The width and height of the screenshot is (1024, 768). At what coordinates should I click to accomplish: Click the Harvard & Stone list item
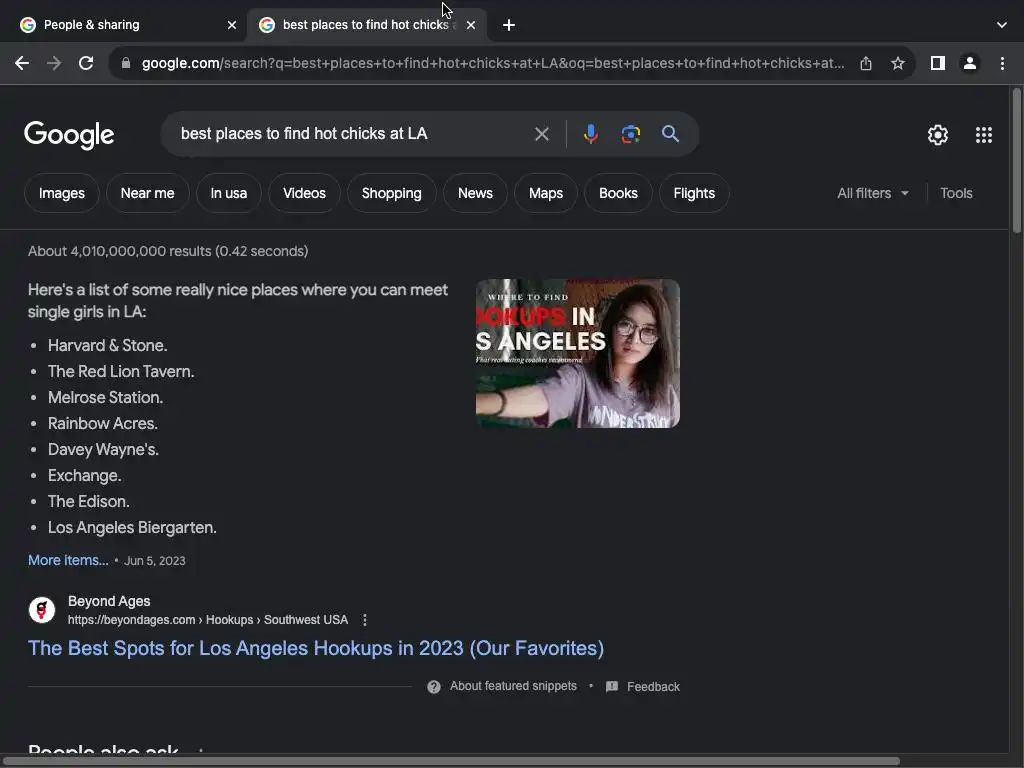(x=108, y=345)
